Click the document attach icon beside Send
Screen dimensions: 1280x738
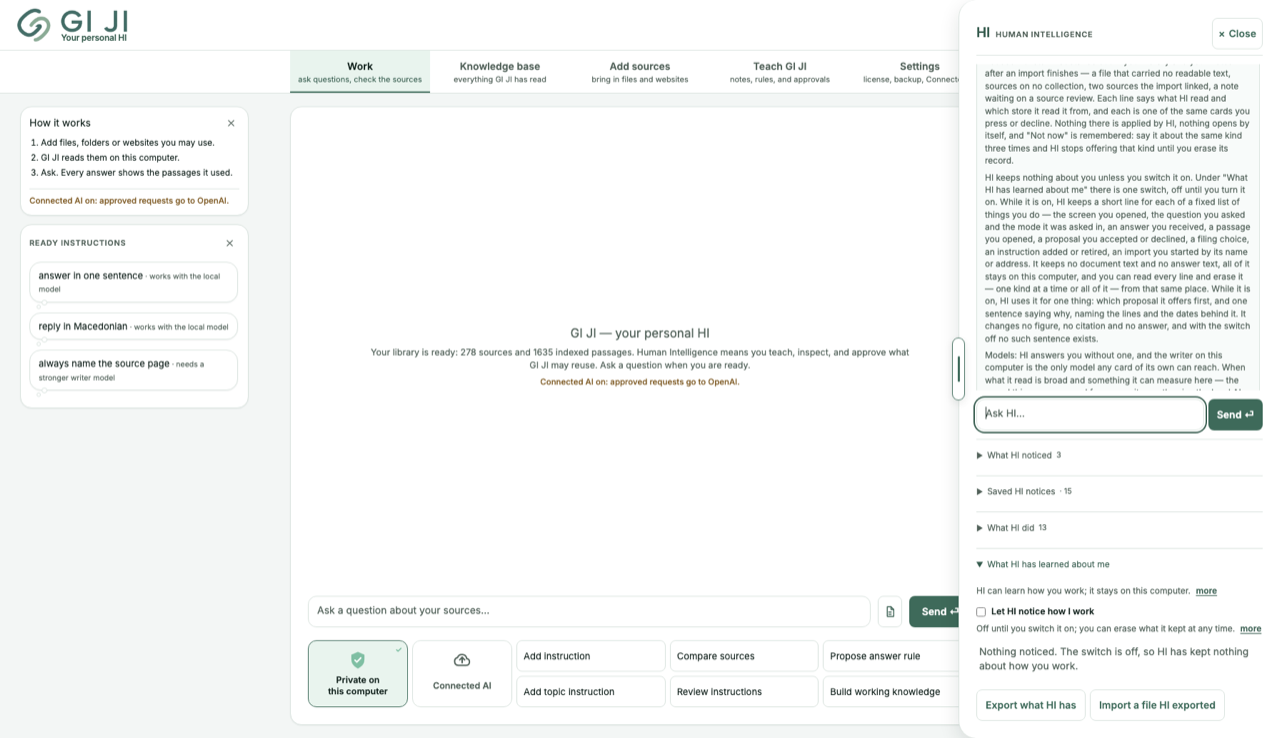(x=890, y=611)
